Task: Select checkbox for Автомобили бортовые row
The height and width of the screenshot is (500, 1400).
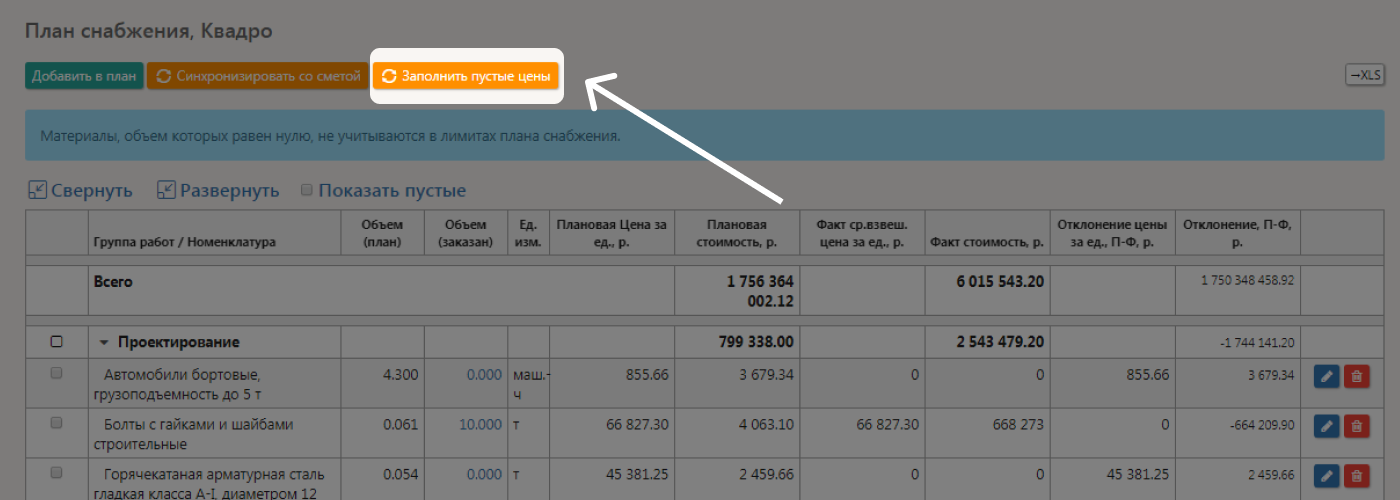Action: click(56, 373)
